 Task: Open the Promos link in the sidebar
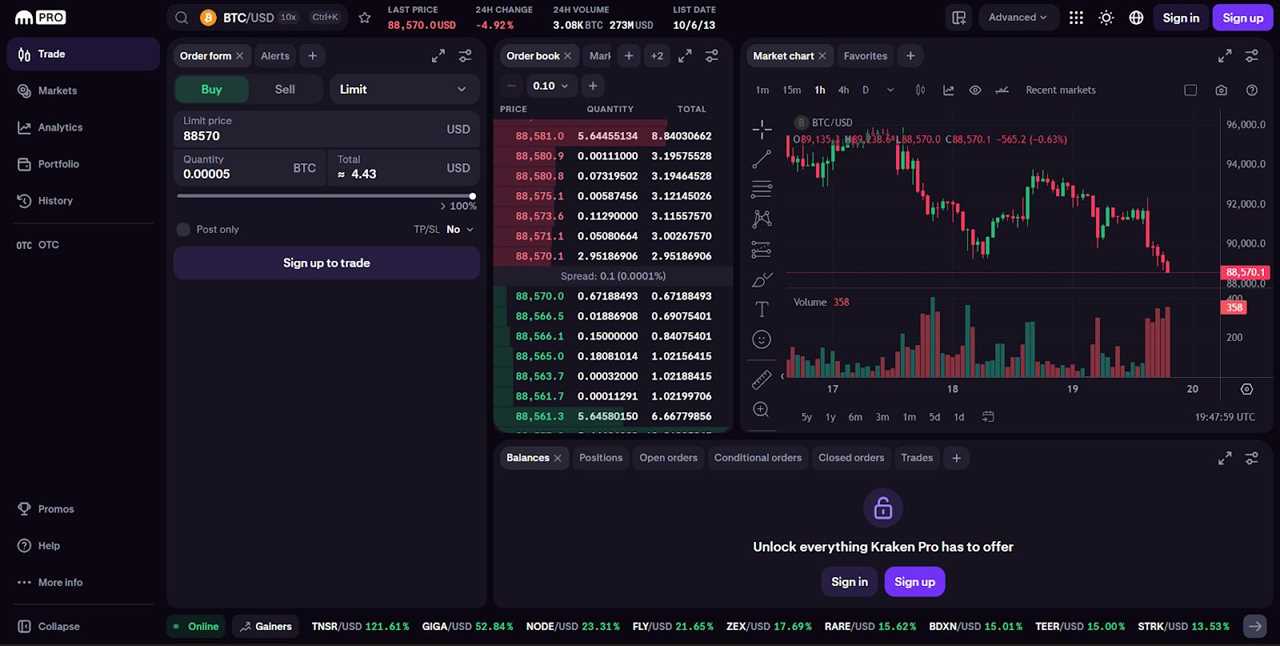tap(55, 508)
